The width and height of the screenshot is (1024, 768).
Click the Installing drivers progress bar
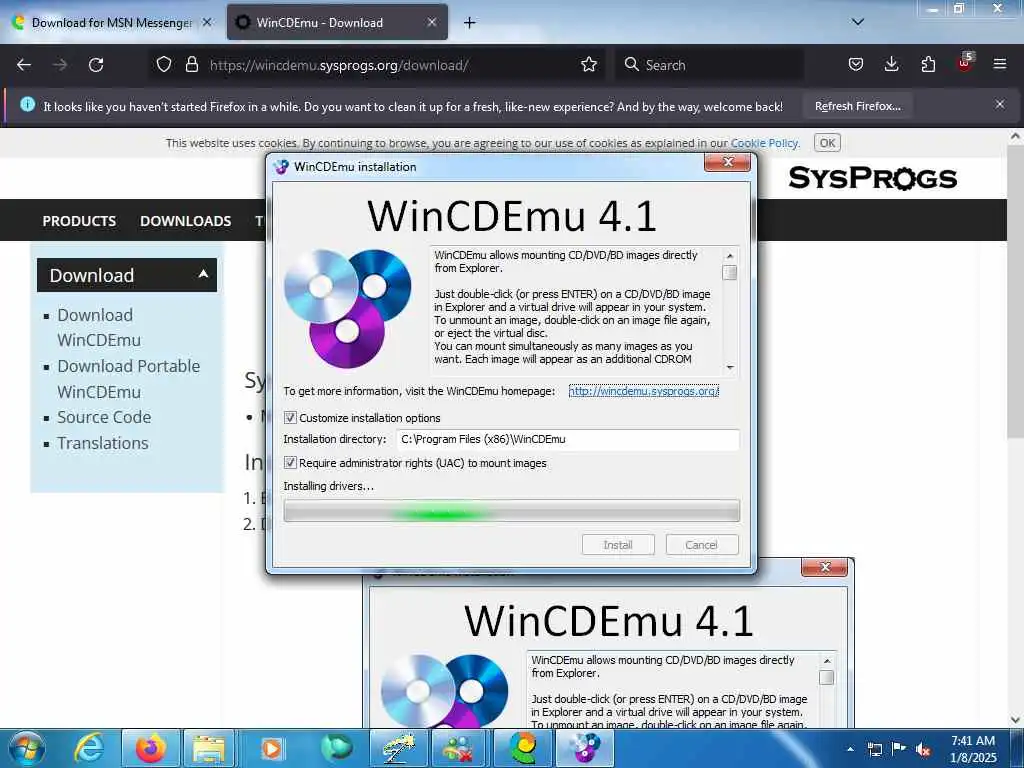pyautogui.click(x=511, y=511)
